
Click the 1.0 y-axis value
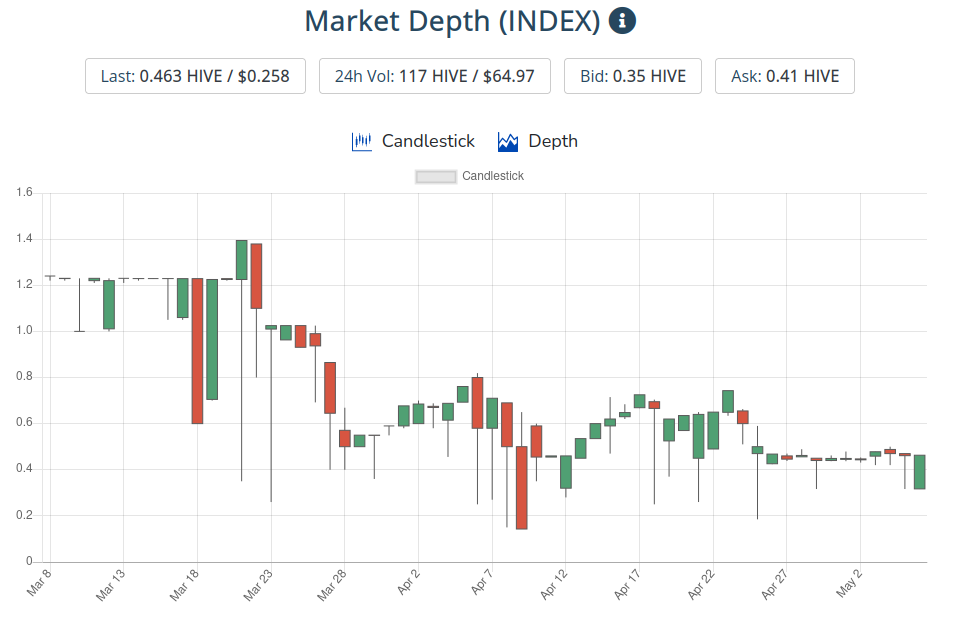[24, 330]
